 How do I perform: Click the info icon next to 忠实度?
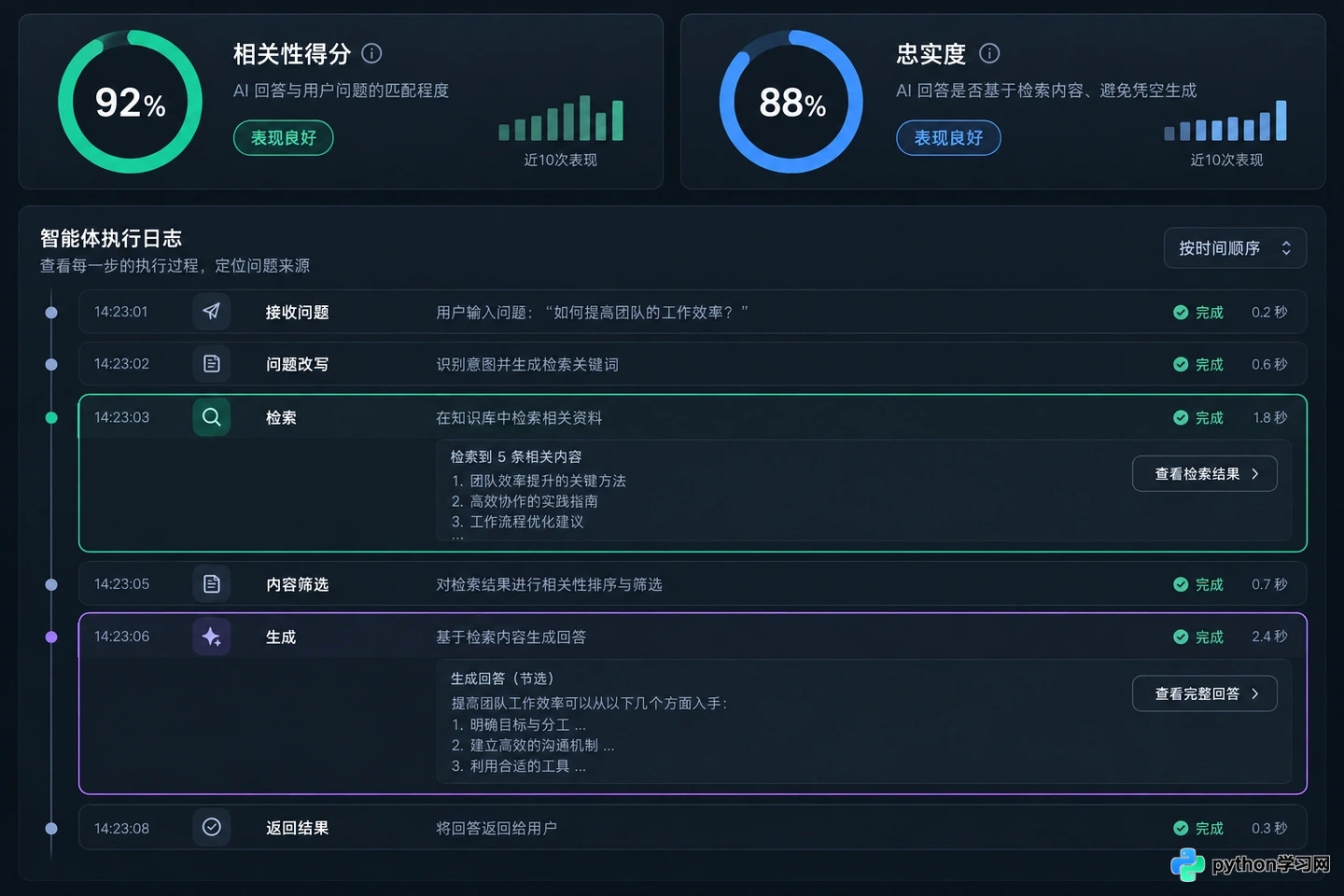[989, 53]
